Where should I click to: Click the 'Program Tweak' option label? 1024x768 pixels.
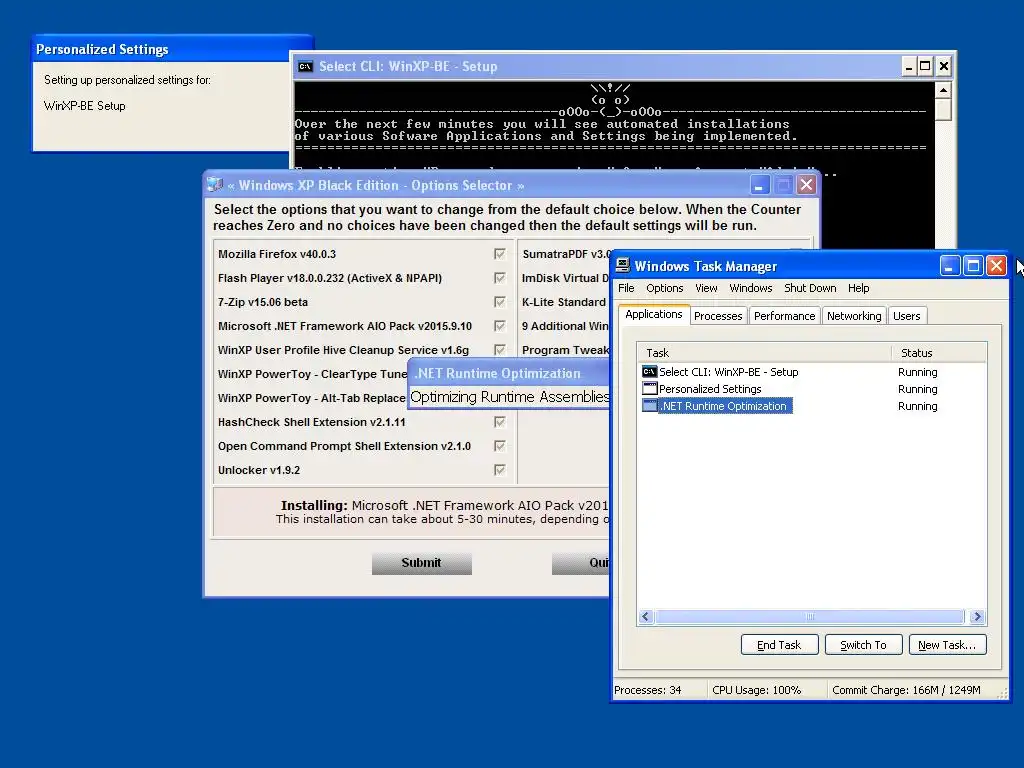[566, 350]
